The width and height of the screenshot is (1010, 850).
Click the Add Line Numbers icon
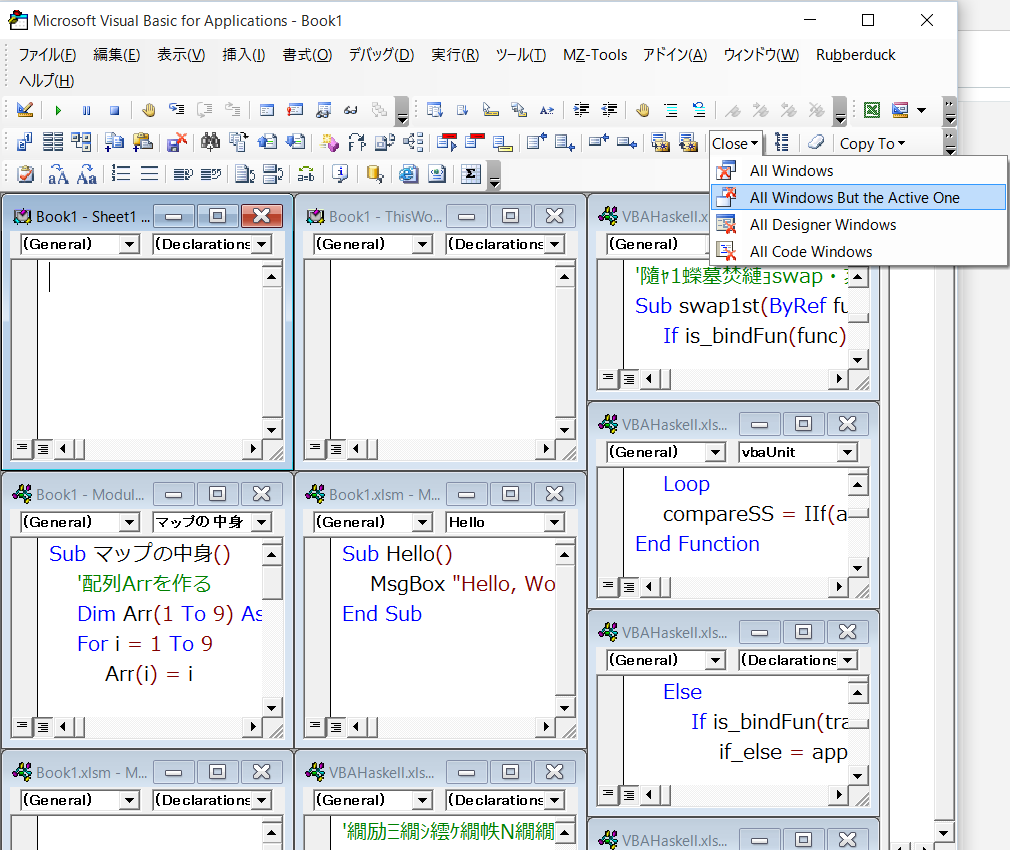tap(120, 174)
